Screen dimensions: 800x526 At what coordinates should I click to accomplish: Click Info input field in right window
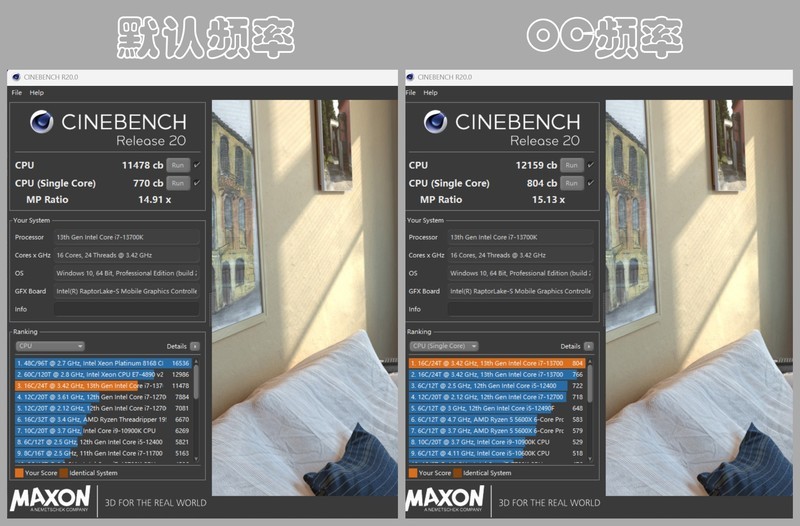click(520, 309)
